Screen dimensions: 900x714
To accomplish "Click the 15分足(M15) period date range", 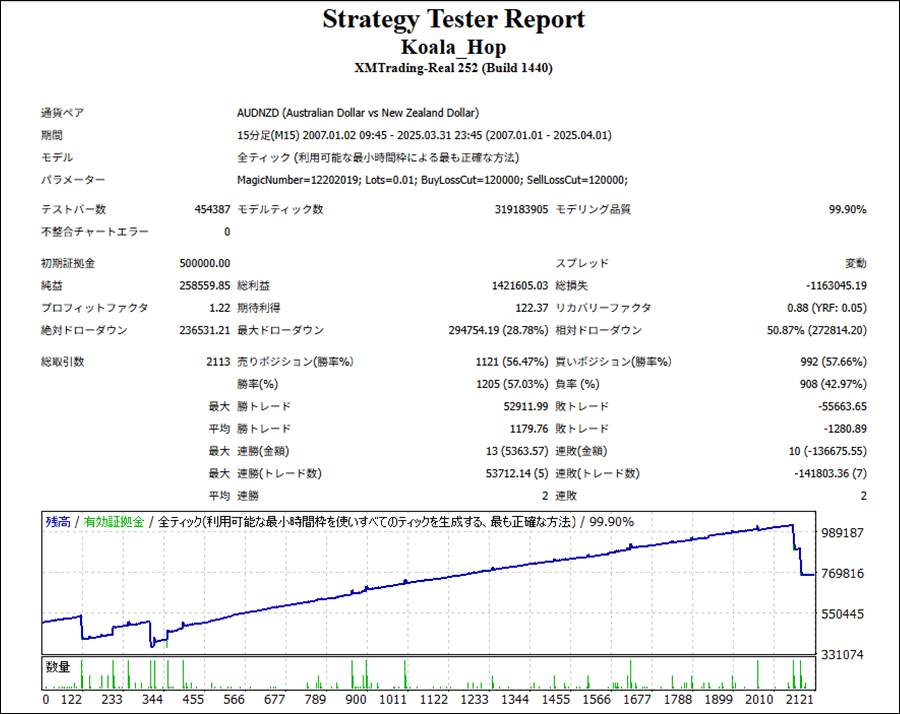I will (424, 135).
